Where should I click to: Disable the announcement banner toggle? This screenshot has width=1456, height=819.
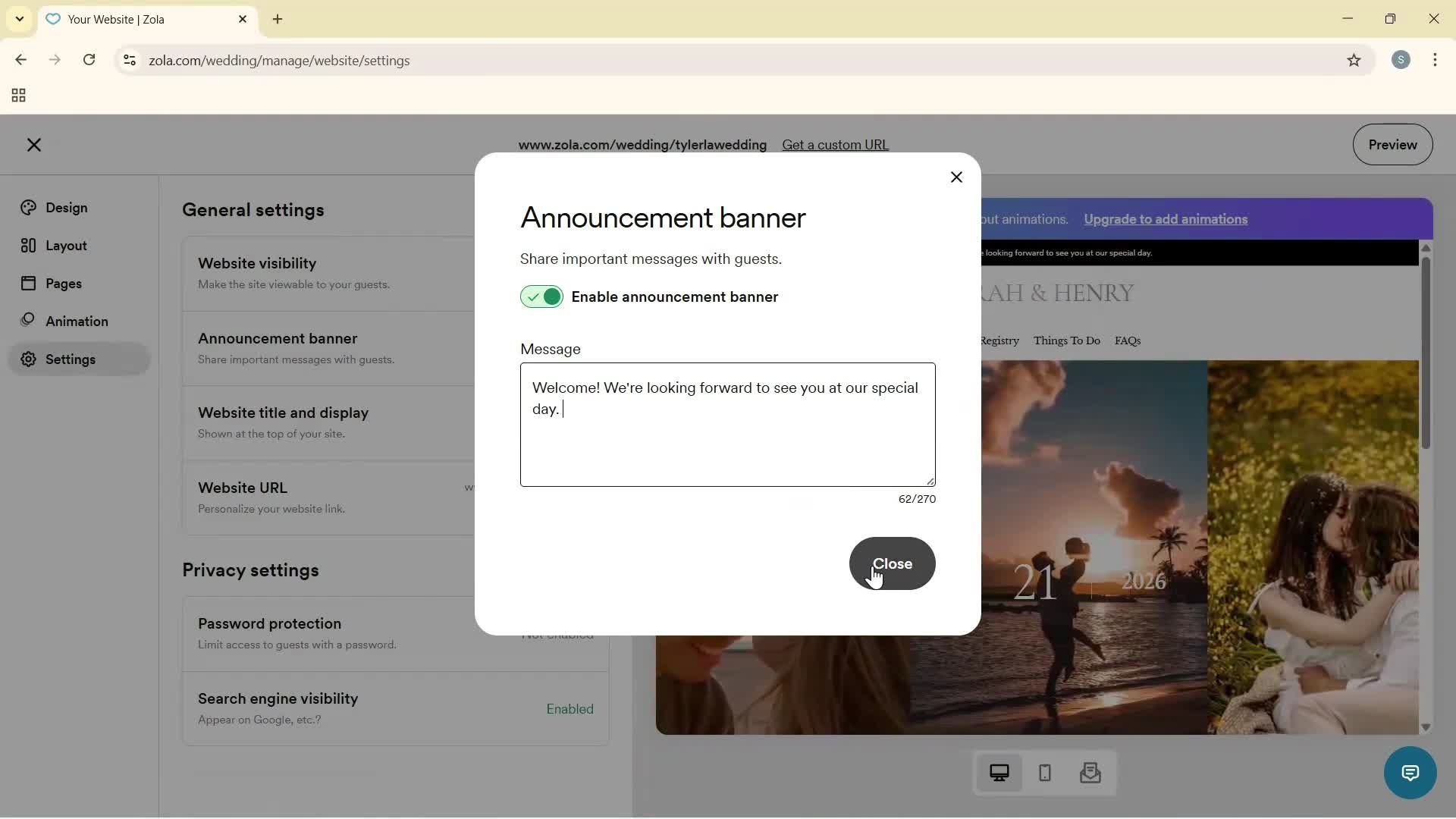541,297
